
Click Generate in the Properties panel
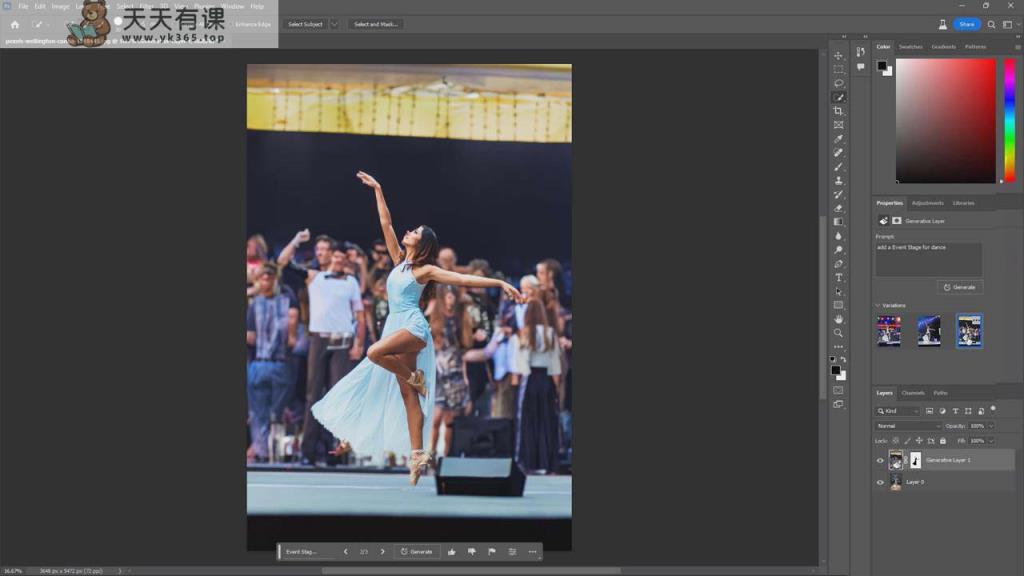click(959, 287)
